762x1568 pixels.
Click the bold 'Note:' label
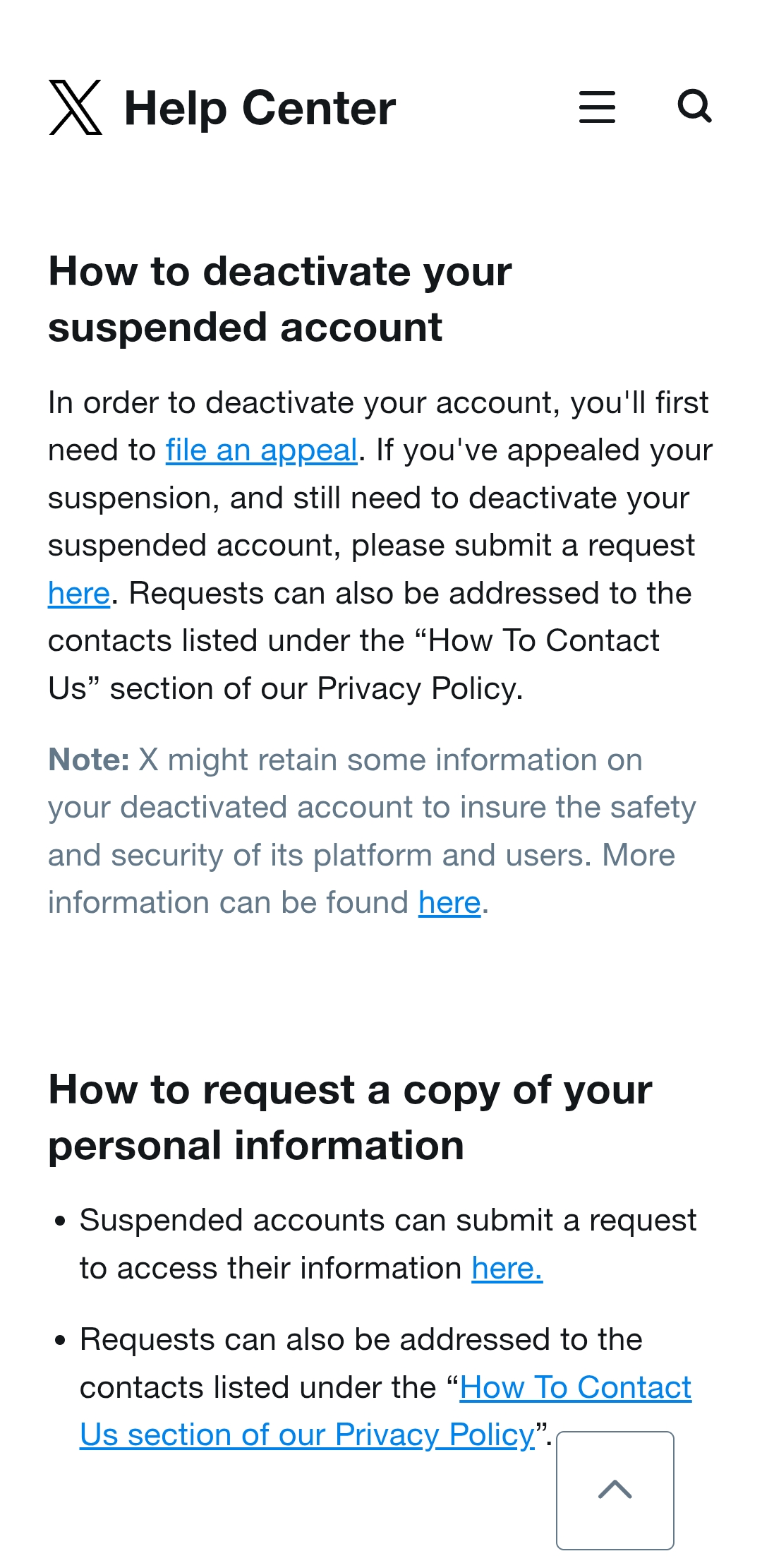pyautogui.click(x=89, y=760)
